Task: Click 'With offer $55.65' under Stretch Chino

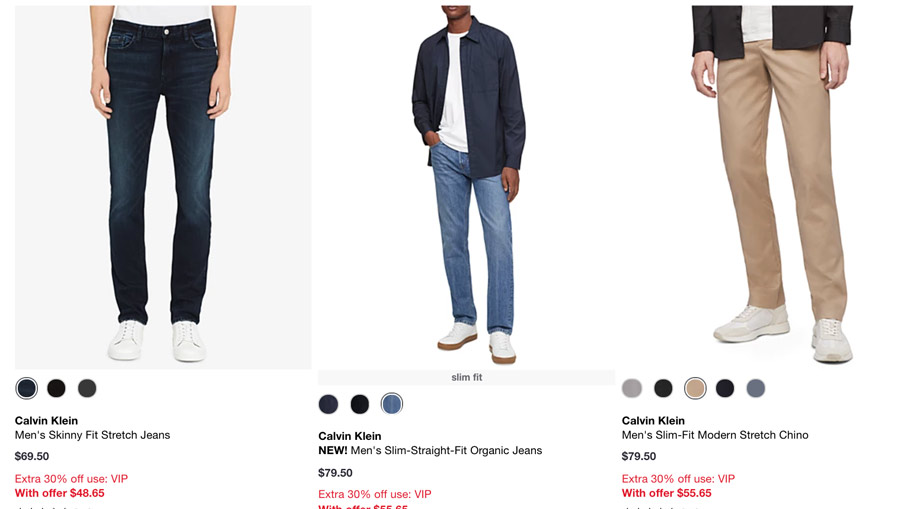Action: (x=667, y=493)
